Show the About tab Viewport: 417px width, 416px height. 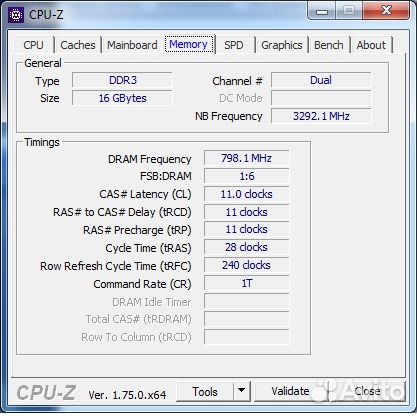point(371,45)
